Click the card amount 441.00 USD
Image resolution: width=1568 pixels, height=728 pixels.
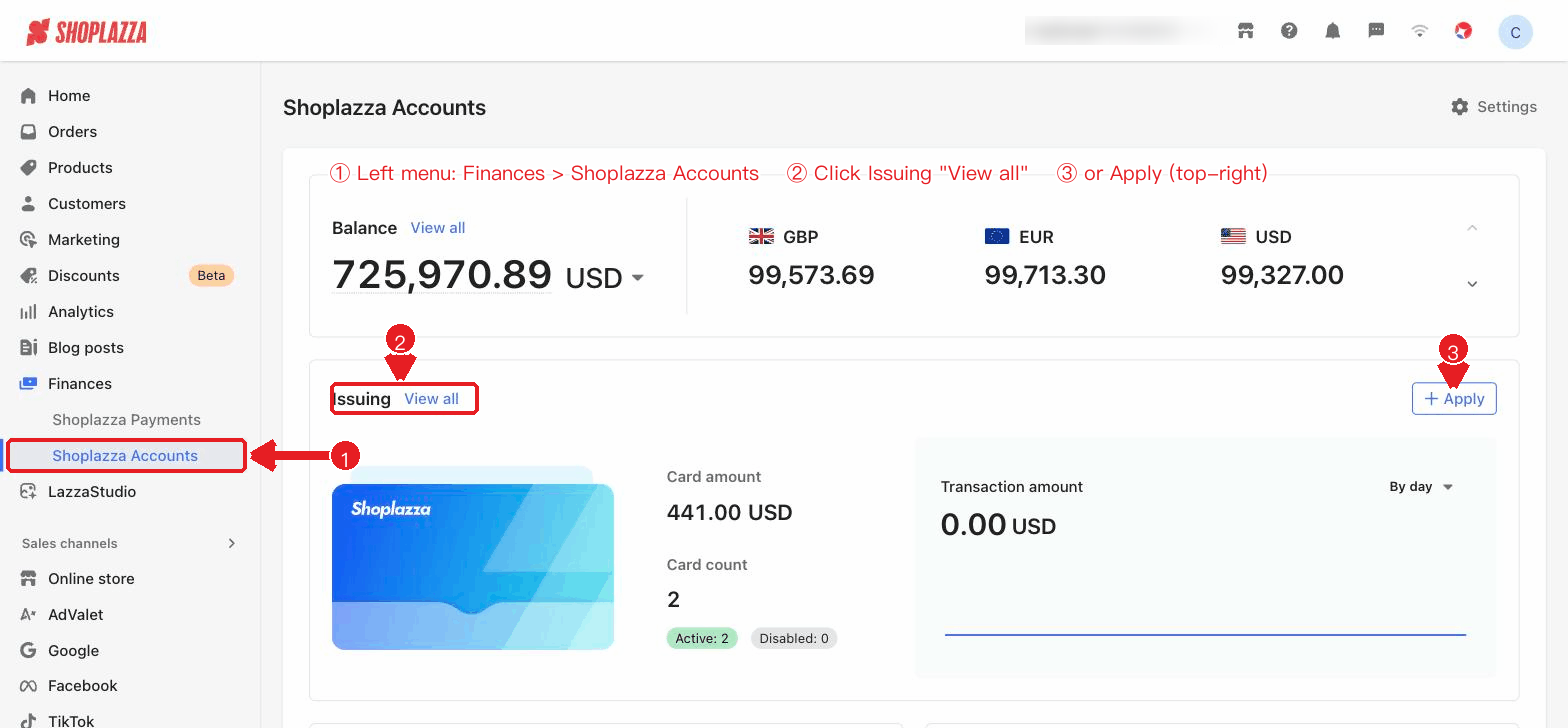(x=730, y=513)
